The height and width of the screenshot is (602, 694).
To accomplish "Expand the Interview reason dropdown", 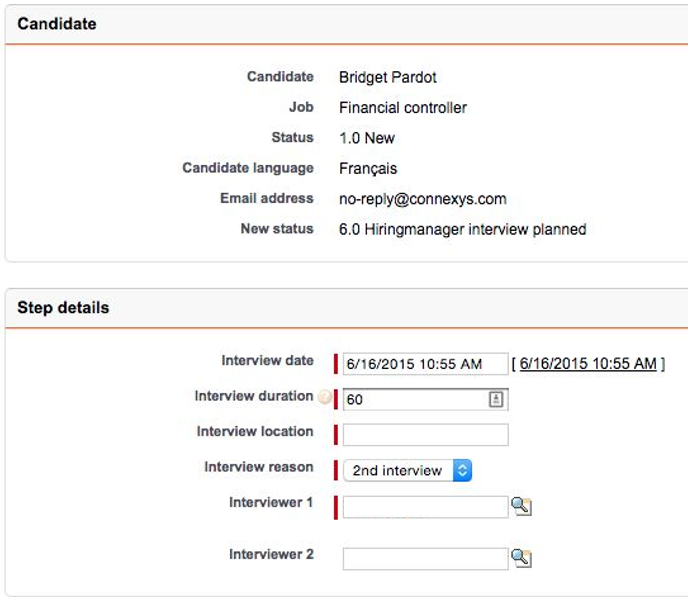I will tap(407, 471).
